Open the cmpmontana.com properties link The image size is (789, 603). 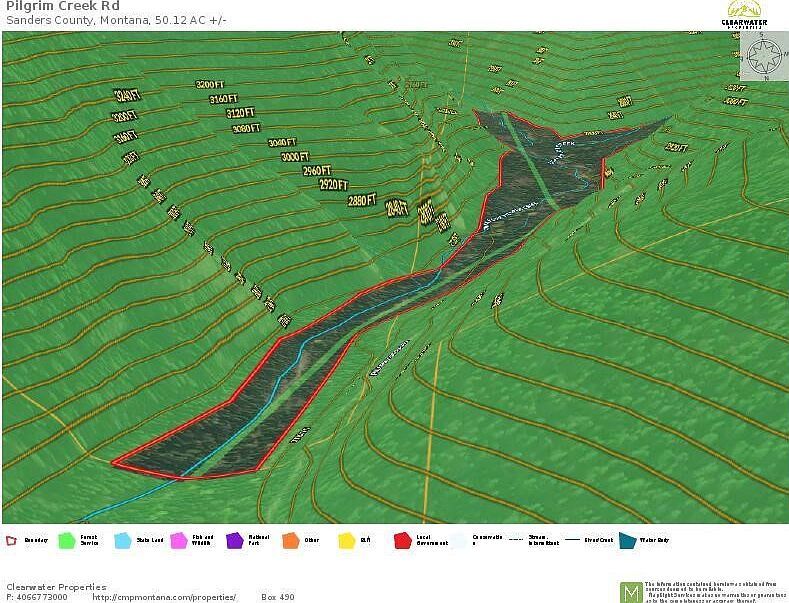point(164,597)
